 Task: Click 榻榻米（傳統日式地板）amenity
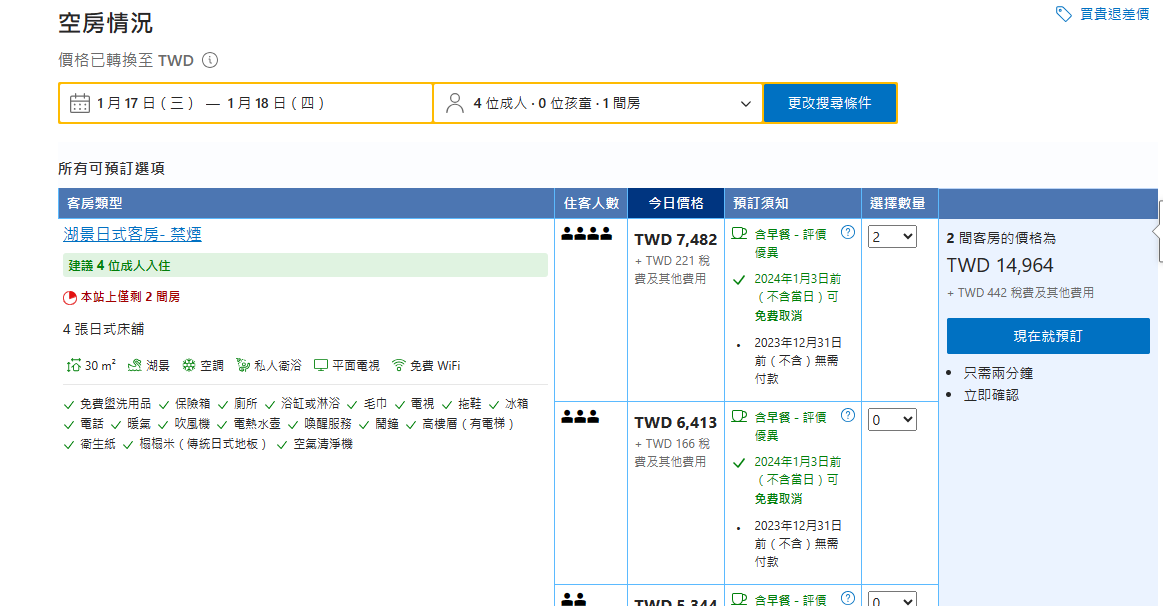[x=203, y=444]
